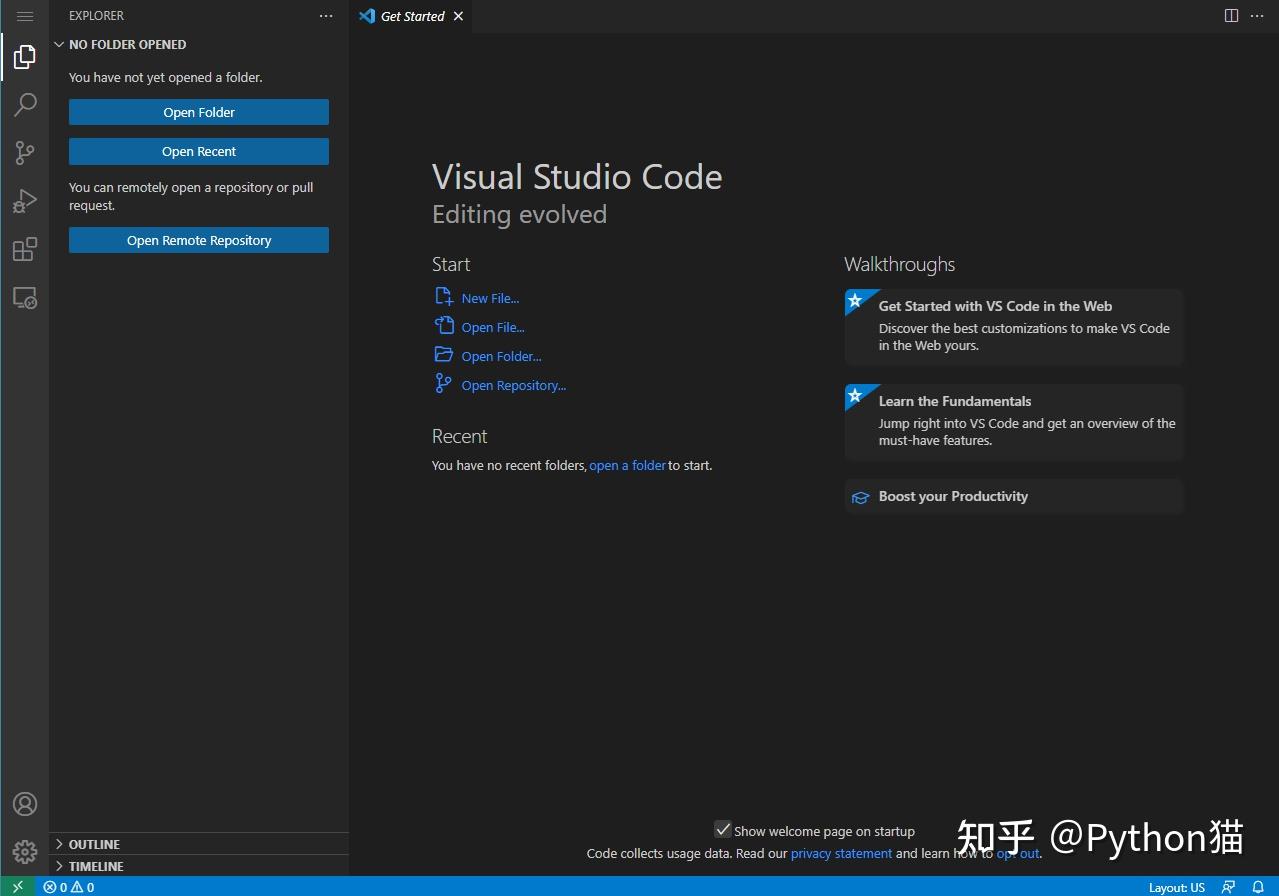Open the Search view in activity bar
This screenshot has width=1279, height=896.
click(25, 105)
